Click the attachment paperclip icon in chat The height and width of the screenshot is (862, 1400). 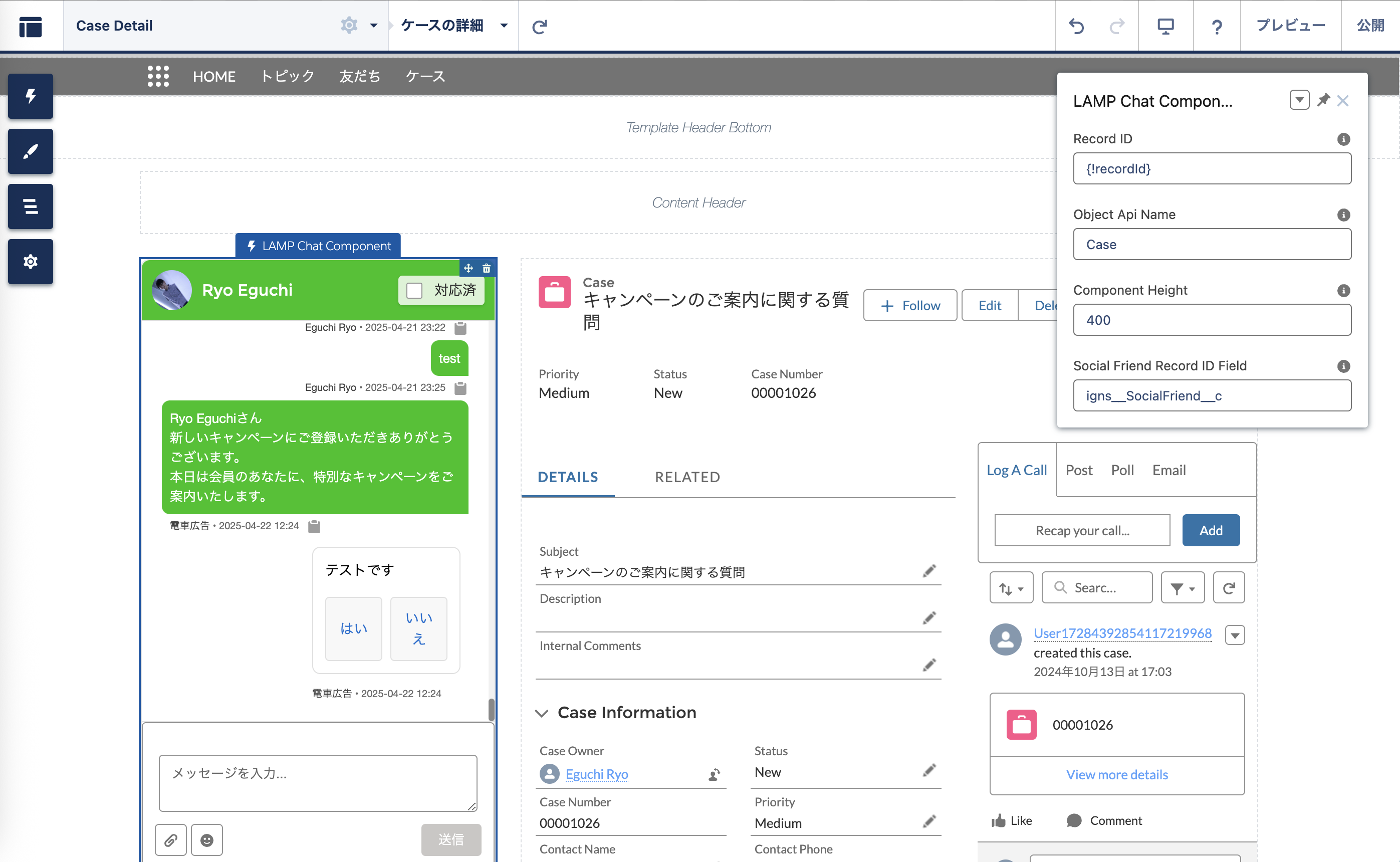tap(170, 840)
